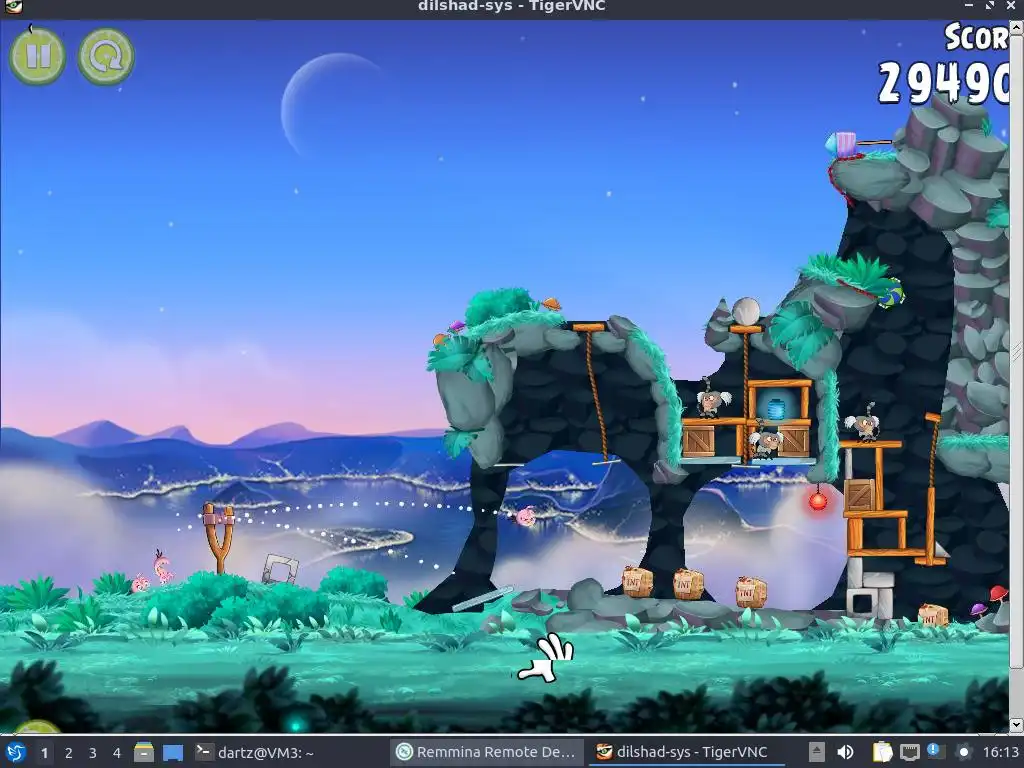Switch to workspace 4
The width and height of the screenshot is (1024, 768).
click(x=117, y=753)
